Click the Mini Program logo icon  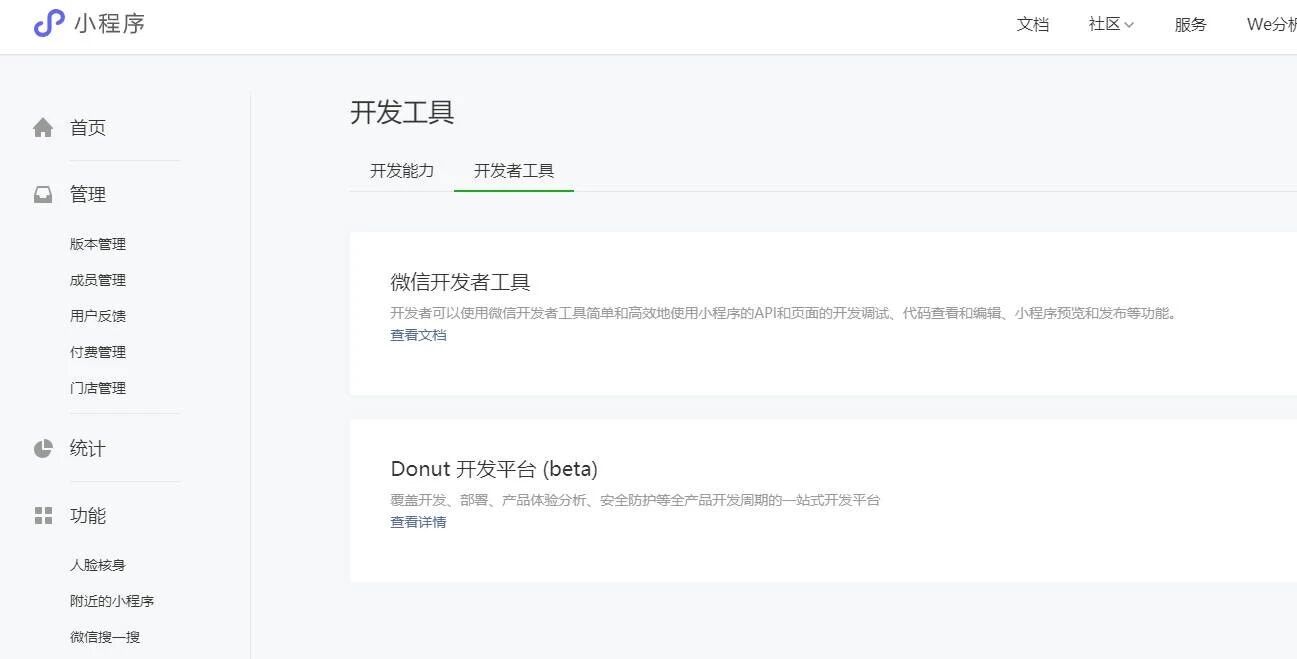(49, 23)
